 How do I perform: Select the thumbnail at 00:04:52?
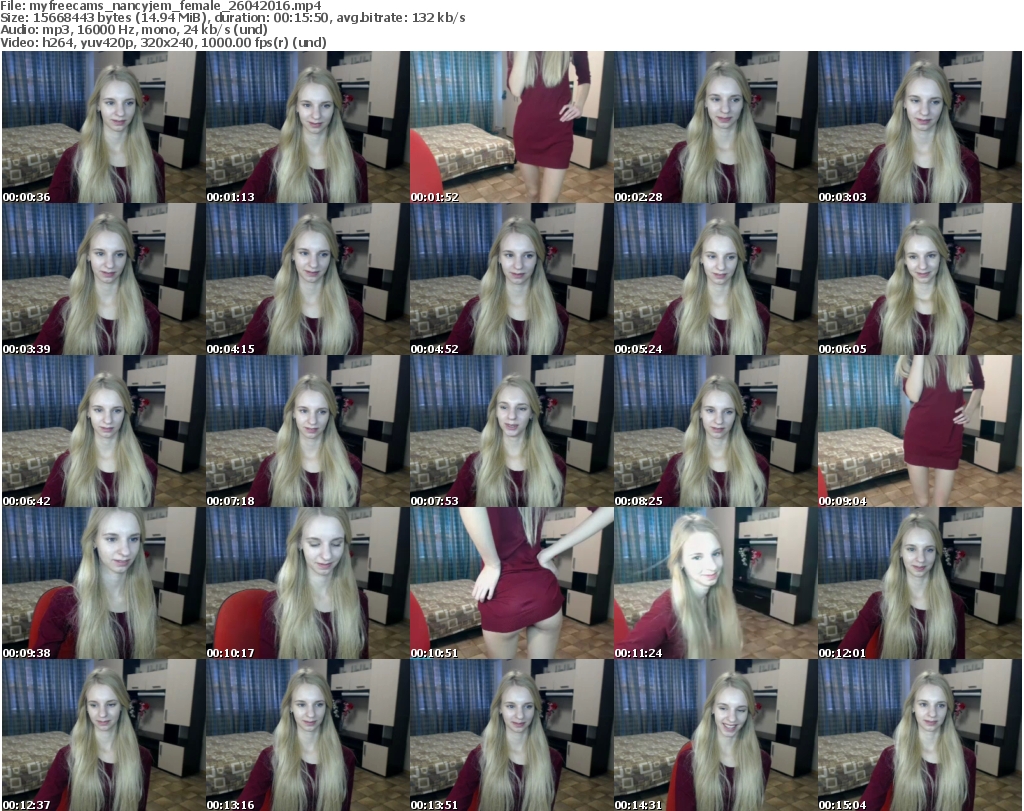512,279
